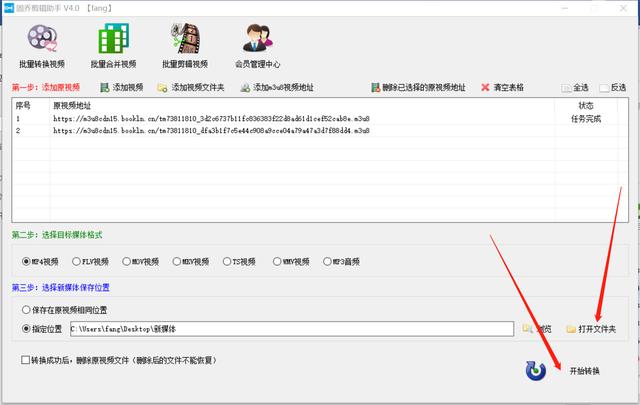
Task: Click the save path input field
Action: (292, 329)
